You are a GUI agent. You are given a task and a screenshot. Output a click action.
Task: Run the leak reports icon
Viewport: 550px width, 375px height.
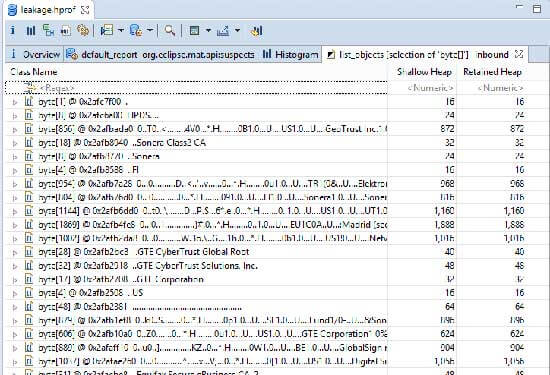106,31
